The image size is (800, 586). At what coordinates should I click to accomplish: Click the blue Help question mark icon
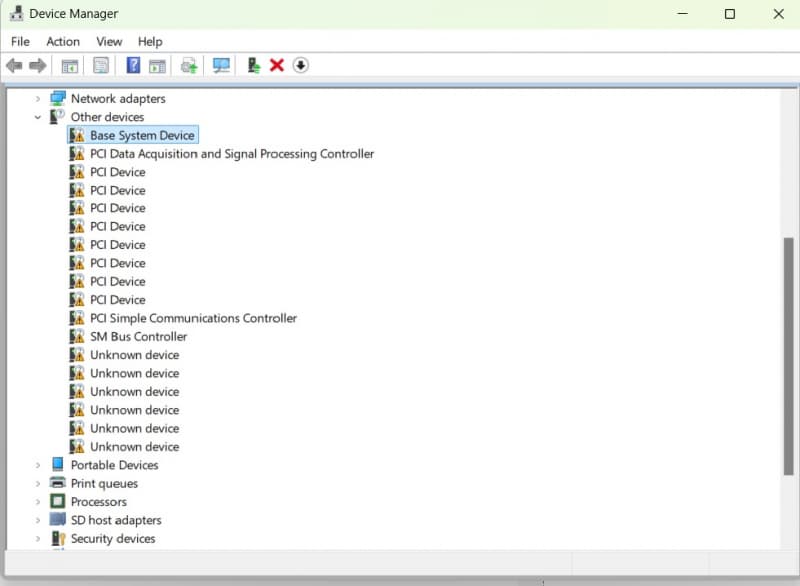click(133, 66)
